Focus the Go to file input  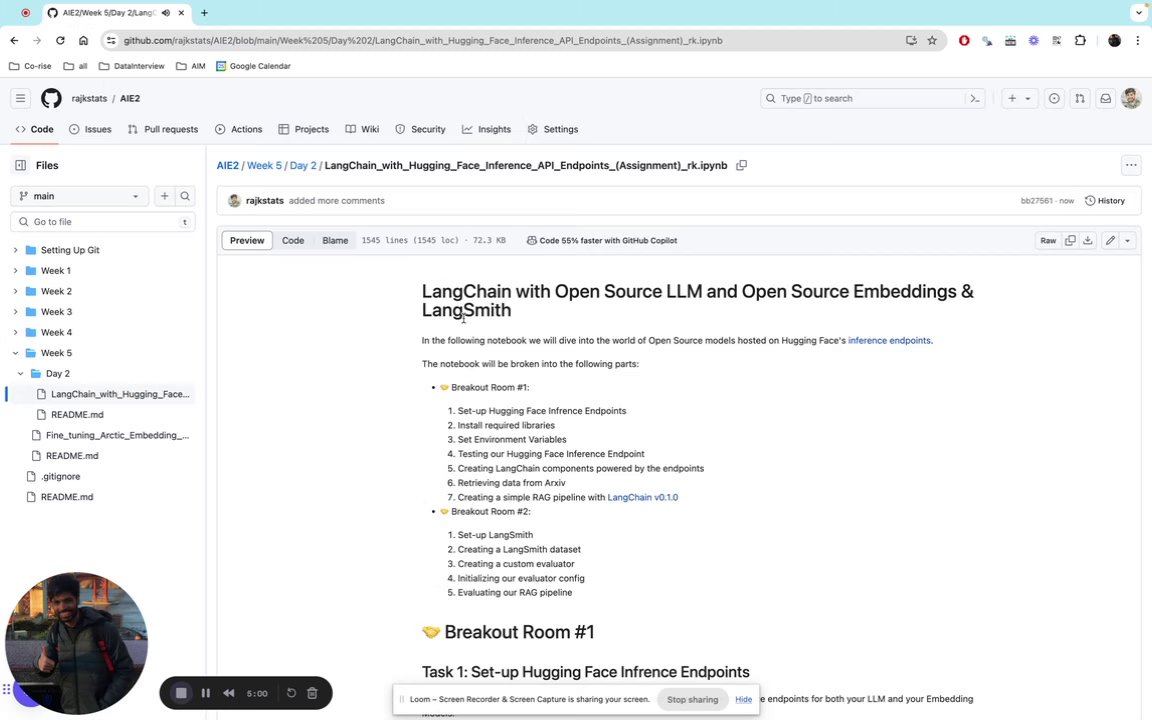coord(103,222)
